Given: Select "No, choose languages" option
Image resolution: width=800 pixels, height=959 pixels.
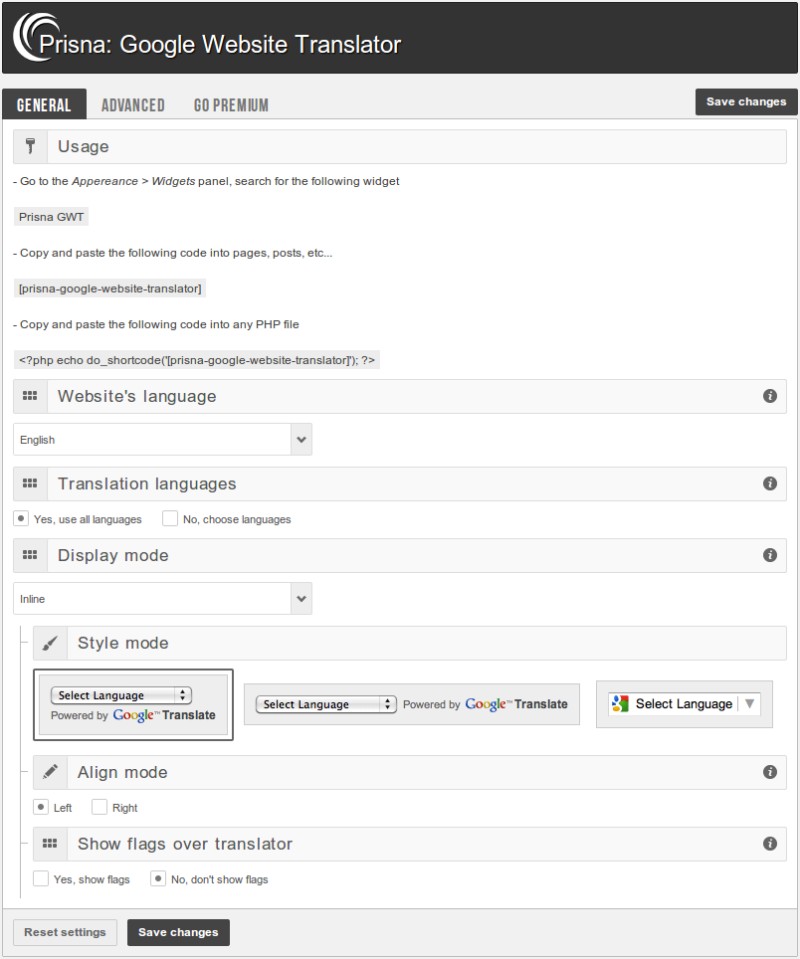Looking at the screenshot, I should pyautogui.click(x=170, y=519).
